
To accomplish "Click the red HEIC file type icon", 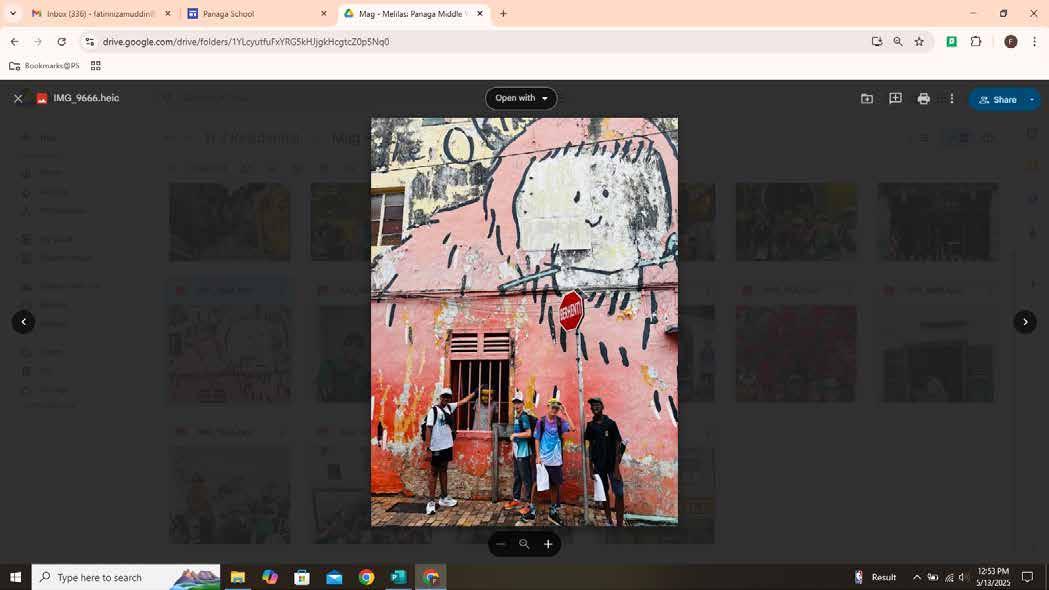I will 41,98.
